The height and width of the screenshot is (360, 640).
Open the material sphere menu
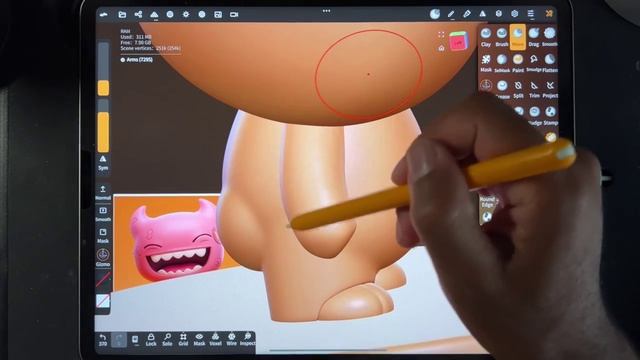pyautogui.click(x=170, y=14)
